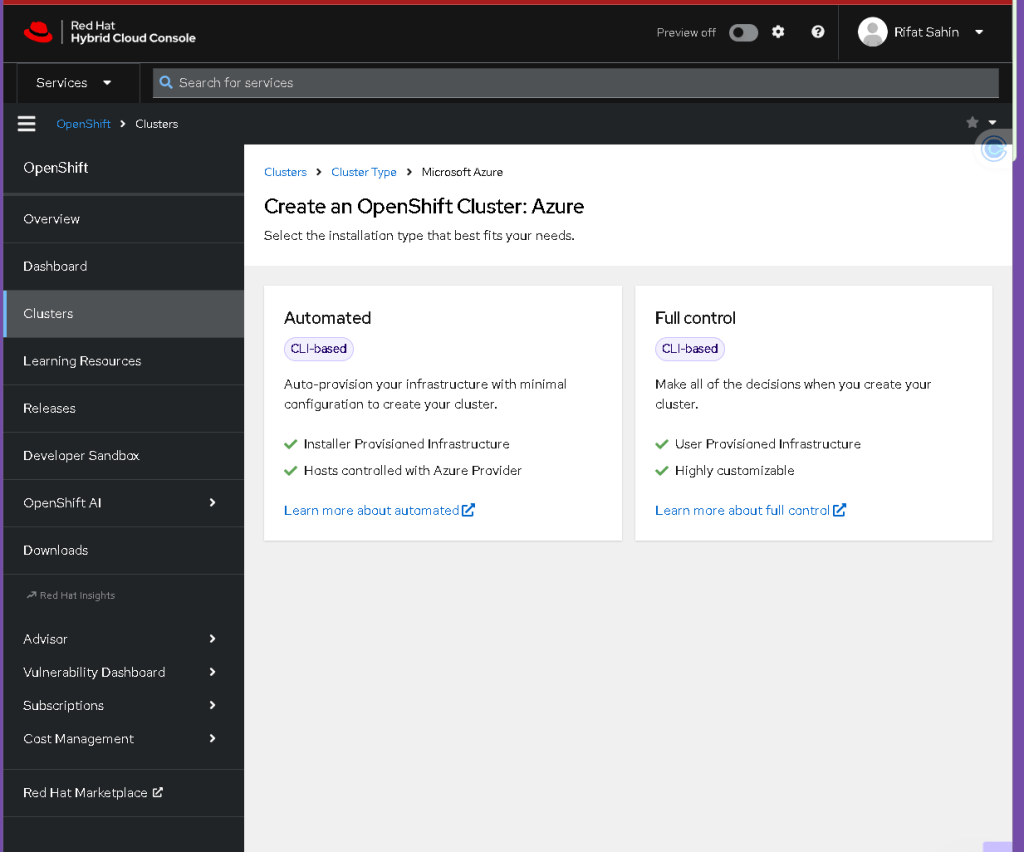This screenshot has height=852, width=1024.
Task: Click Hosts controlled with Azure Provider text
Action: 412,471
